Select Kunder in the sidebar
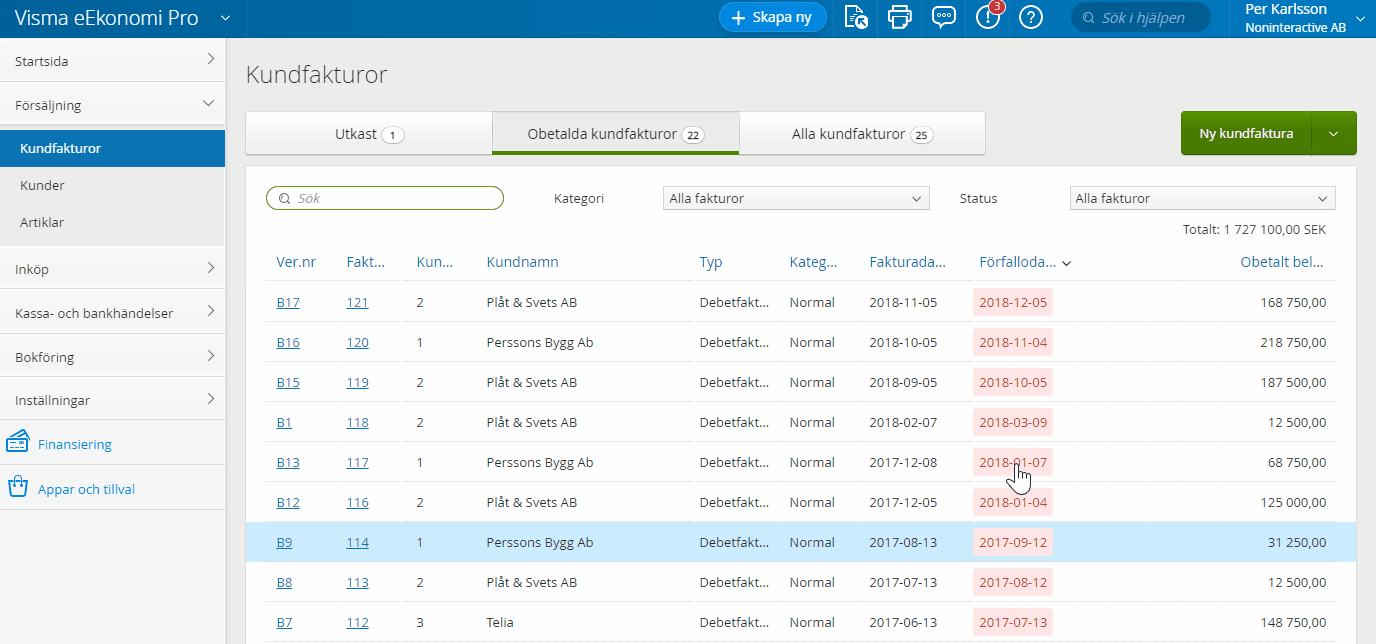The image size is (1376, 644). point(112,185)
